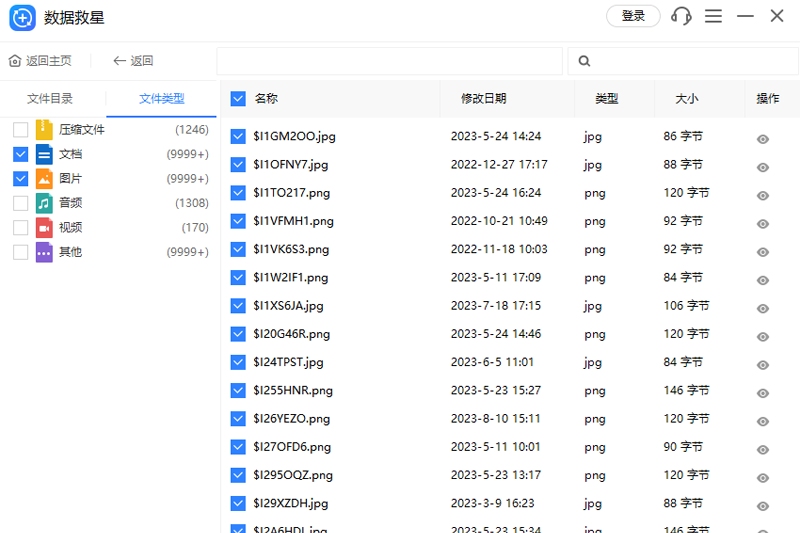Uncheck the $I1VFMH1.png file checkbox
Image resolution: width=800 pixels, height=533 pixels.
(x=238, y=221)
